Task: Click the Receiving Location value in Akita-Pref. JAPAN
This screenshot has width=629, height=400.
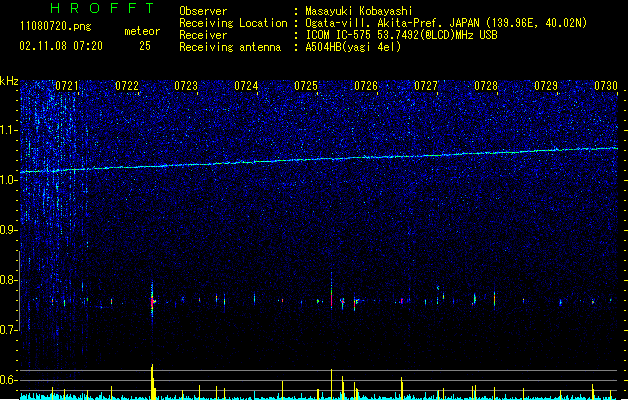Action: point(446,23)
